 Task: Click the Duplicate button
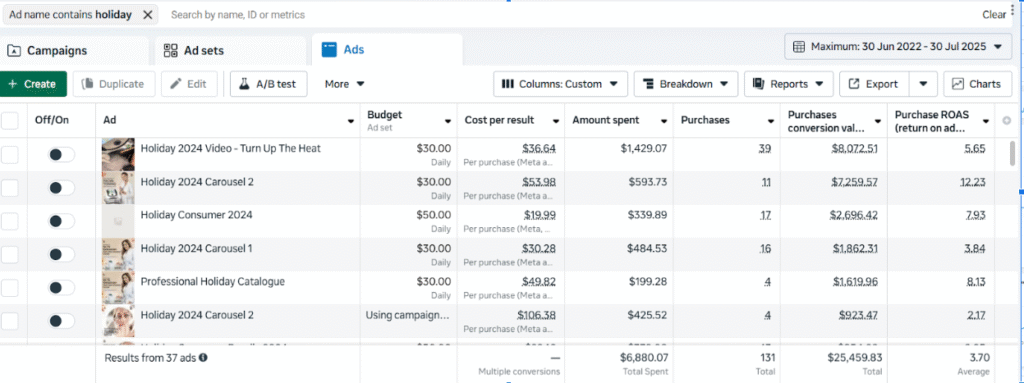tap(114, 84)
